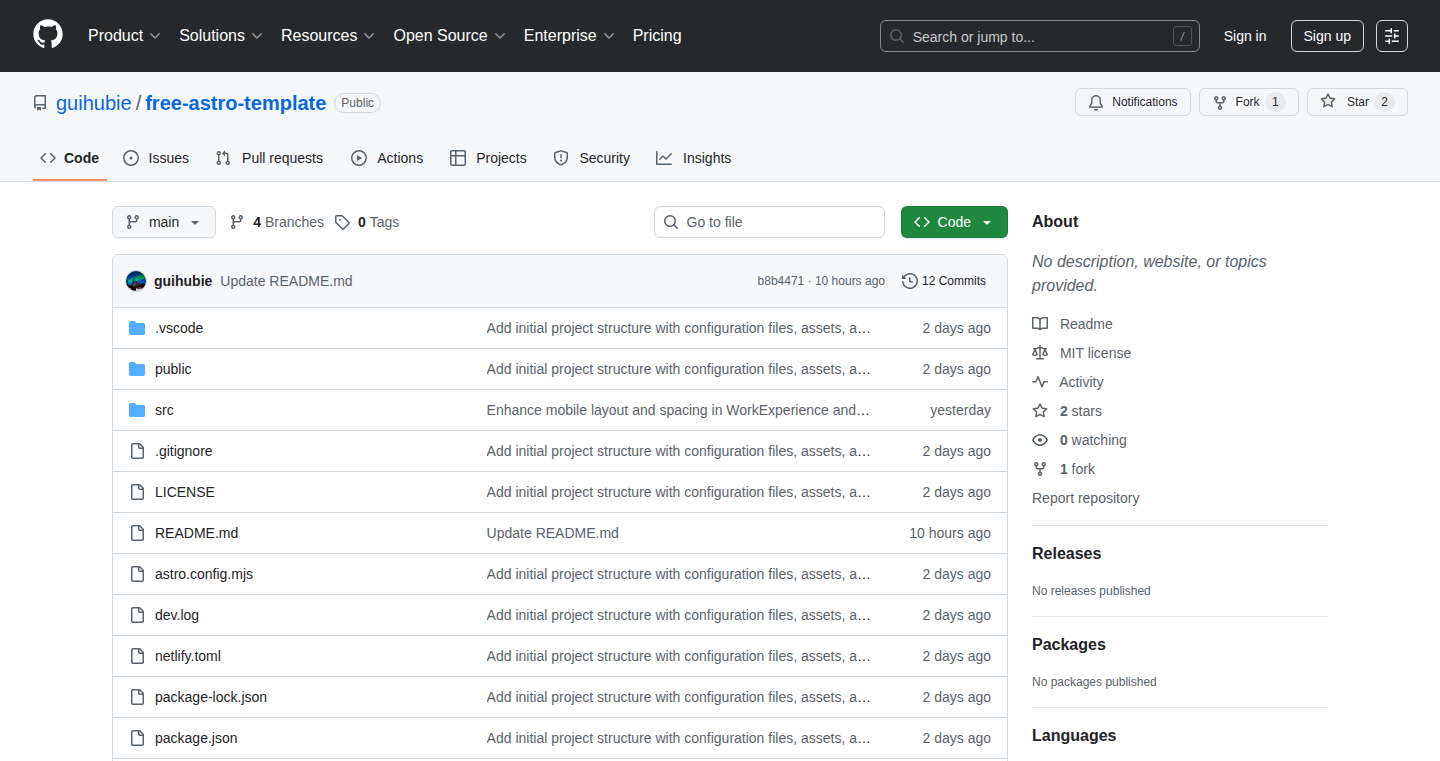Click the star icon beside 2 stars

pos(1040,411)
